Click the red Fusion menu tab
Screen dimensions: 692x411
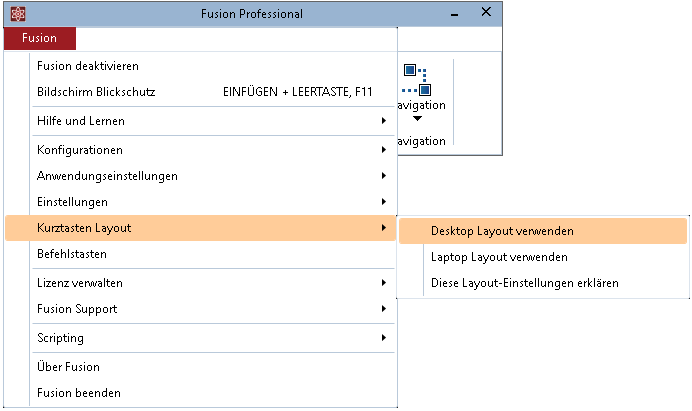39,38
